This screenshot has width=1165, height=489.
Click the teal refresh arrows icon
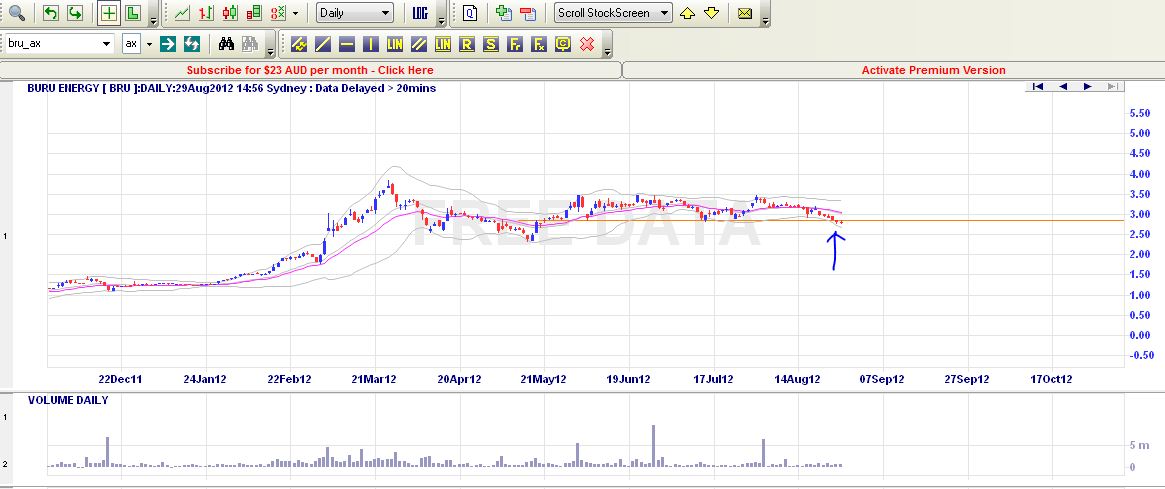coord(192,44)
